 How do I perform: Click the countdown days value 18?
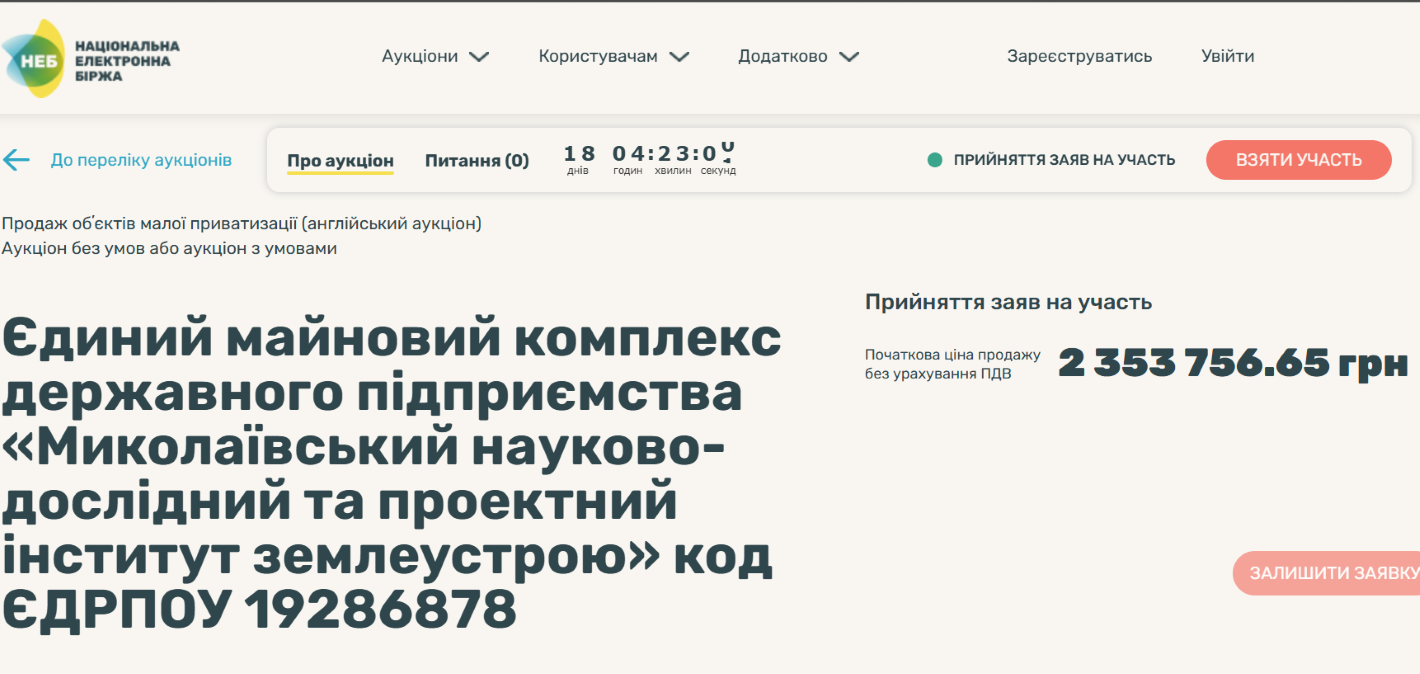[578, 153]
